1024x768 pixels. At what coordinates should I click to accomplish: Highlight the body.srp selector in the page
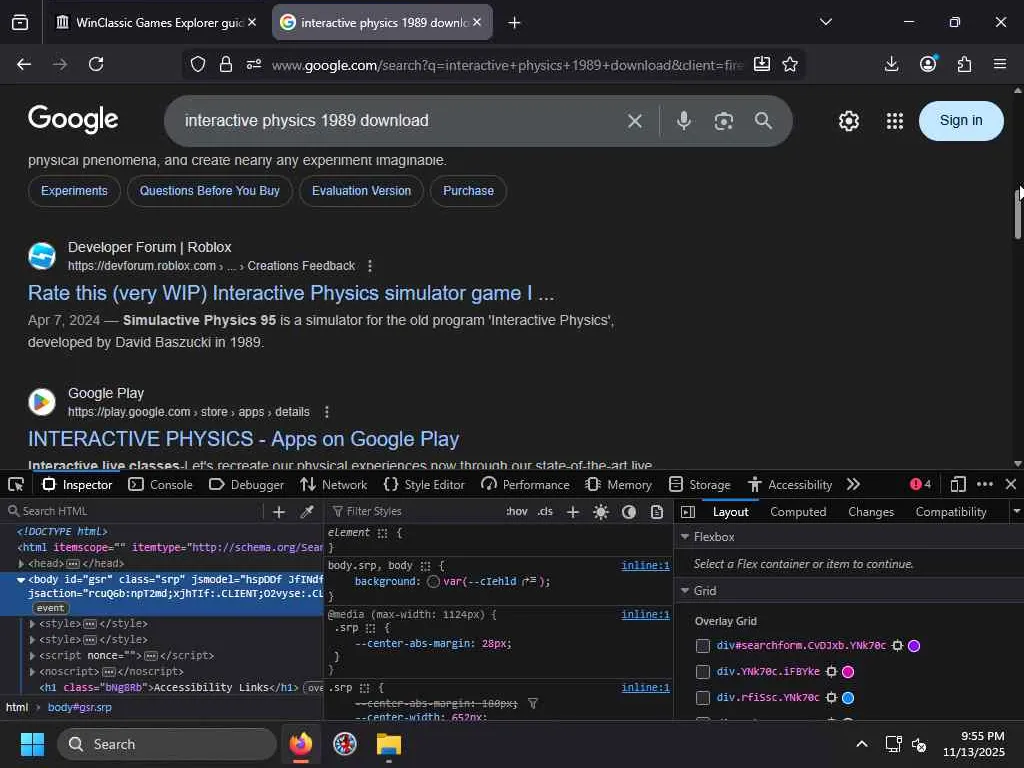pyautogui.click(x=426, y=566)
